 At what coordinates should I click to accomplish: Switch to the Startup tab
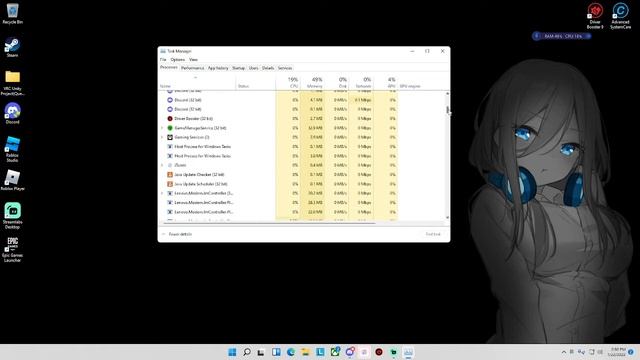tap(238, 68)
